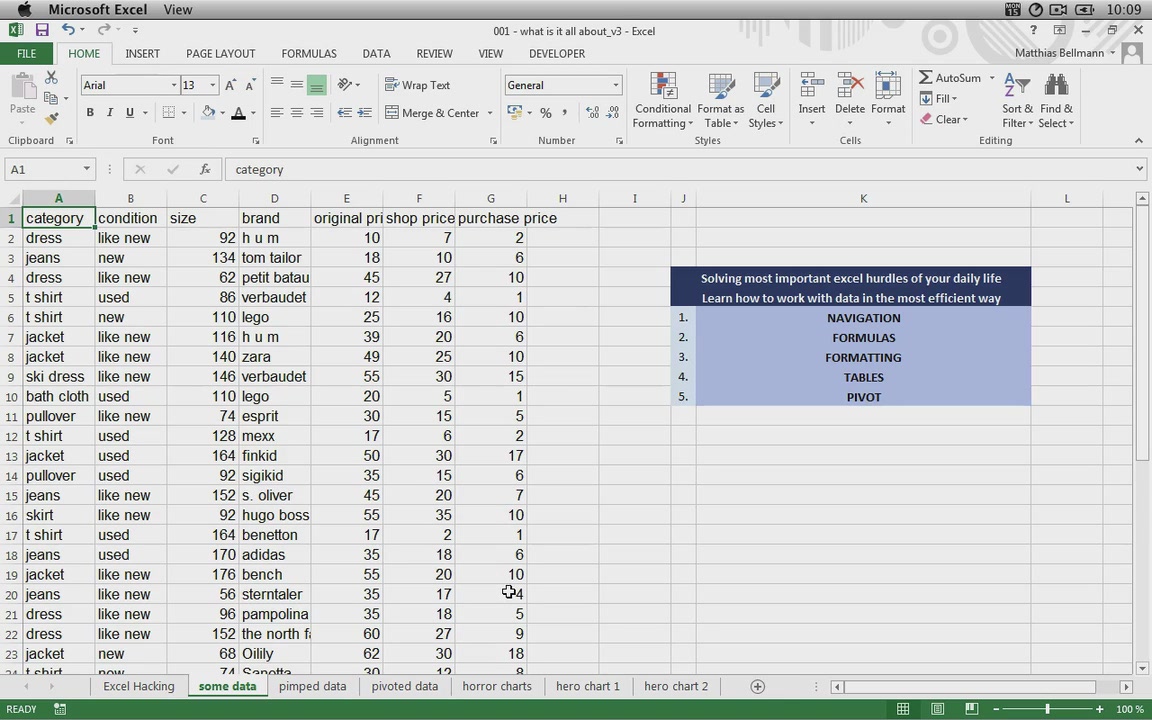Open the FILE tab
1152x720 pixels.
[26, 54]
